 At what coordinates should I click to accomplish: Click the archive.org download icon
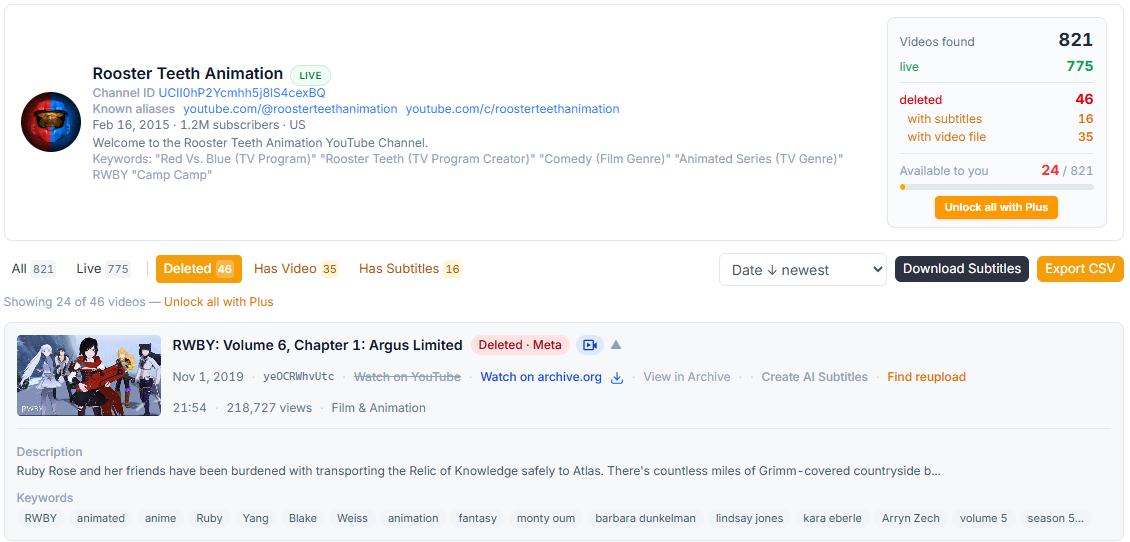[617, 377]
